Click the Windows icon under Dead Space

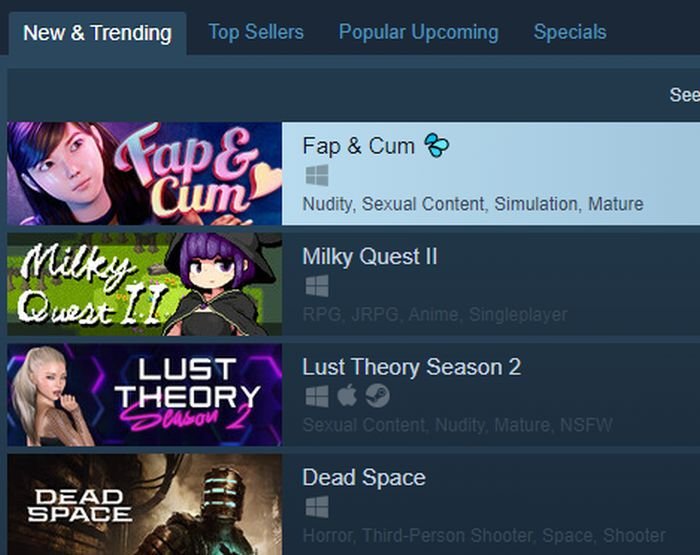[317, 507]
